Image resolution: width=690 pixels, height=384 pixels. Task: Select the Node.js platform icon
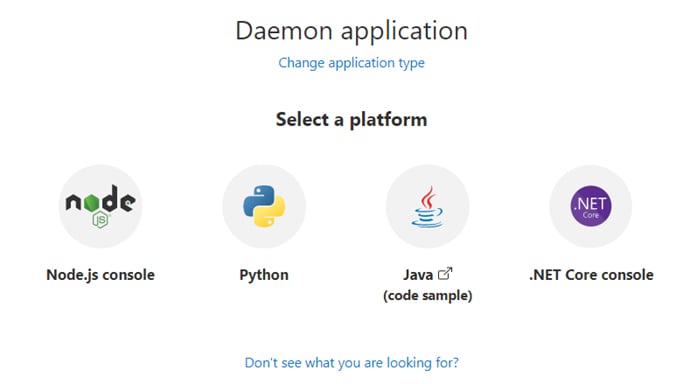(x=100, y=206)
